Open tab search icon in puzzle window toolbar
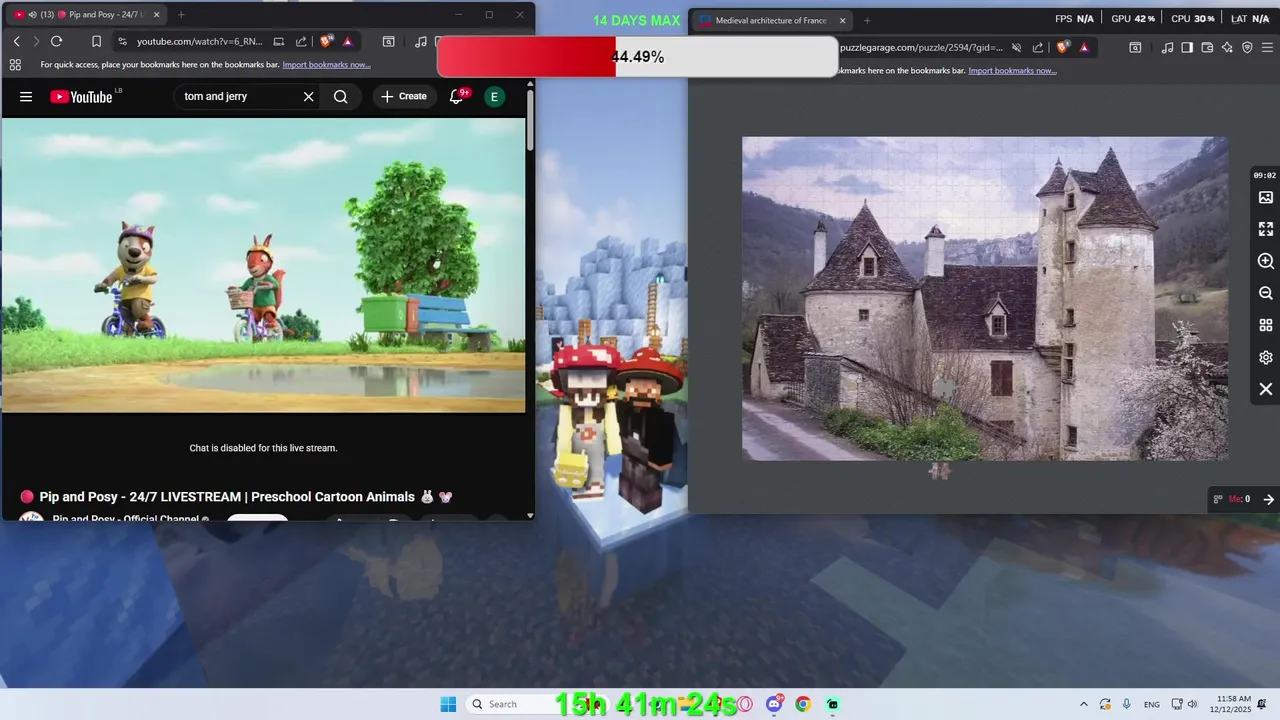Image resolution: width=1280 pixels, height=720 pixels. point(1135,47)
